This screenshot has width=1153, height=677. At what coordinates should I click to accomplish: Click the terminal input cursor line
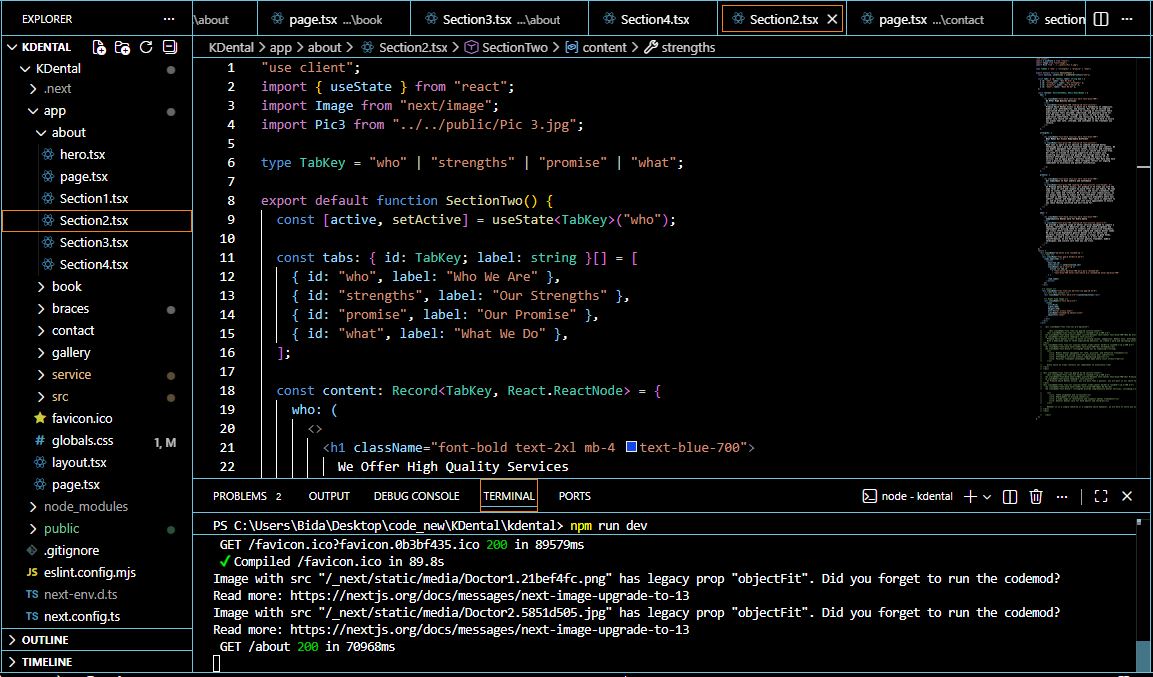click(216, 663)
